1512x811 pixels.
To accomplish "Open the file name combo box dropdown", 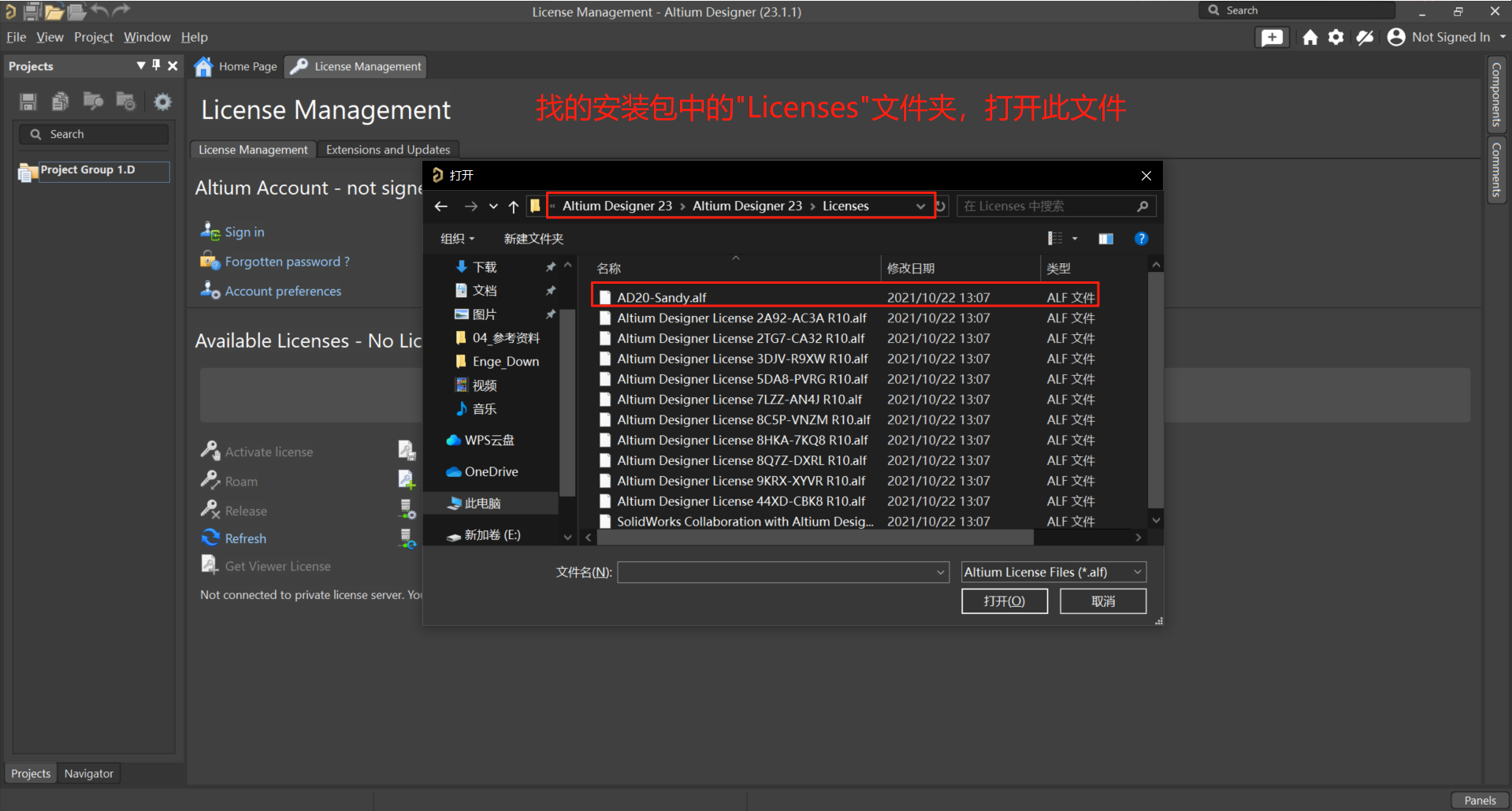I will click(x=941, y=572).
